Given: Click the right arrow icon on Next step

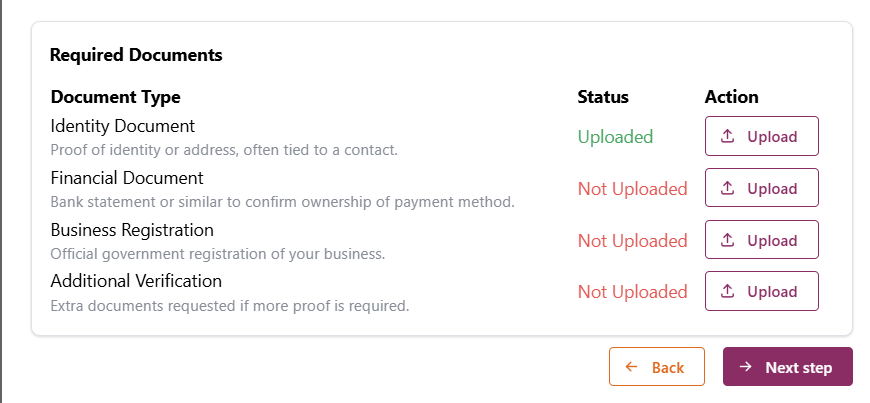Looking at the screenshot, I should tap(746, 367).
